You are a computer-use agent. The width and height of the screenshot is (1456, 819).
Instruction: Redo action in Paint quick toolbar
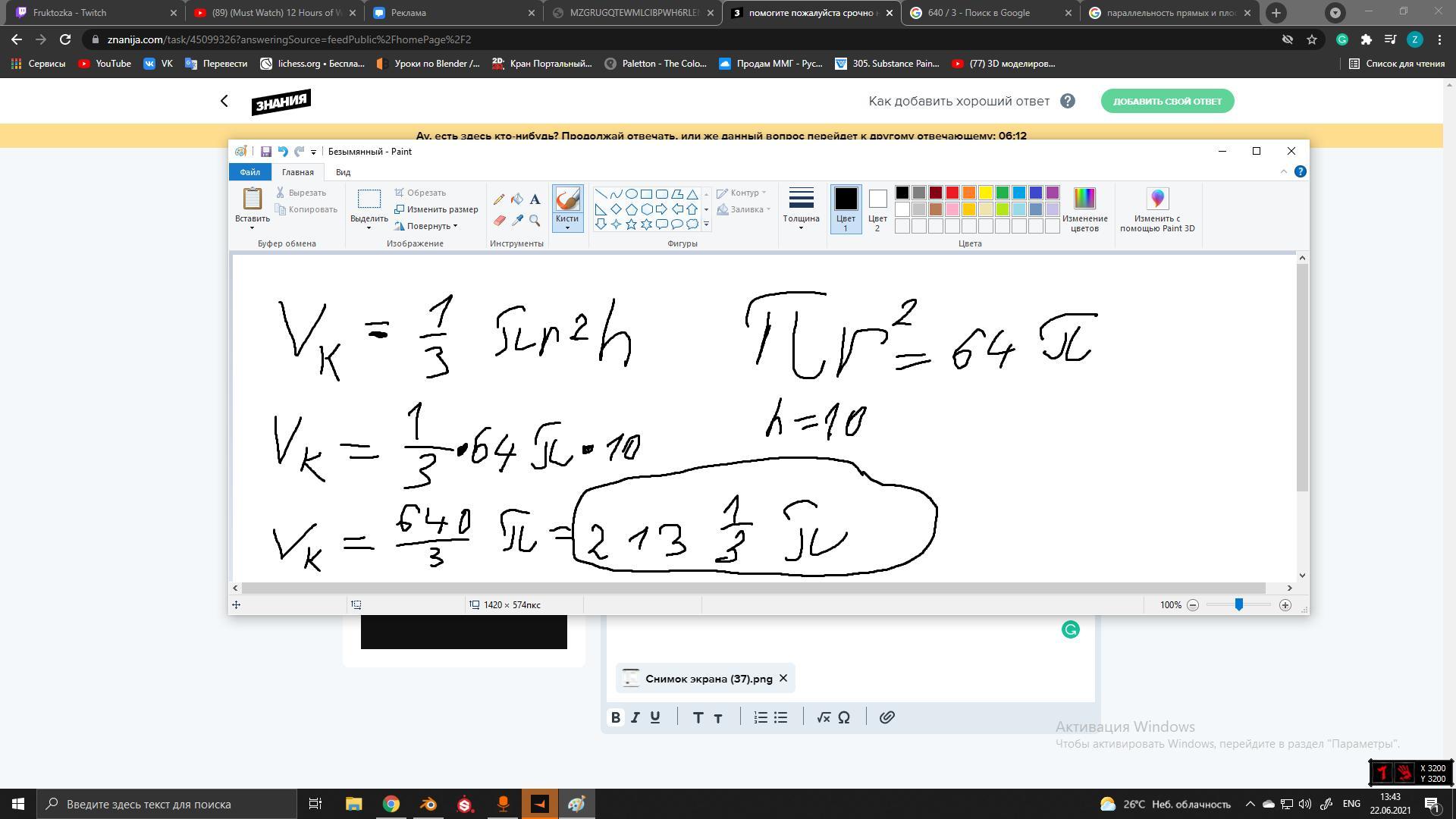tap(299, 152)
